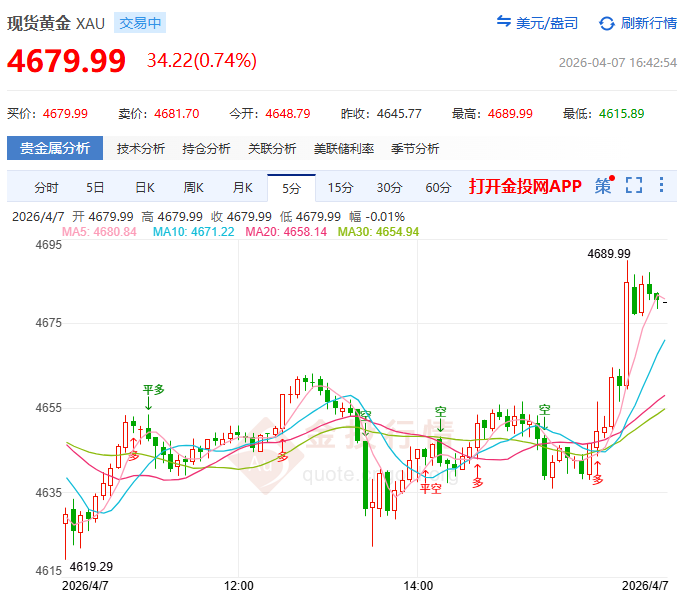Click the 平多 signal marker on chart
The image size is (691, 592).
pyautogui.click(x=153, y=390)
